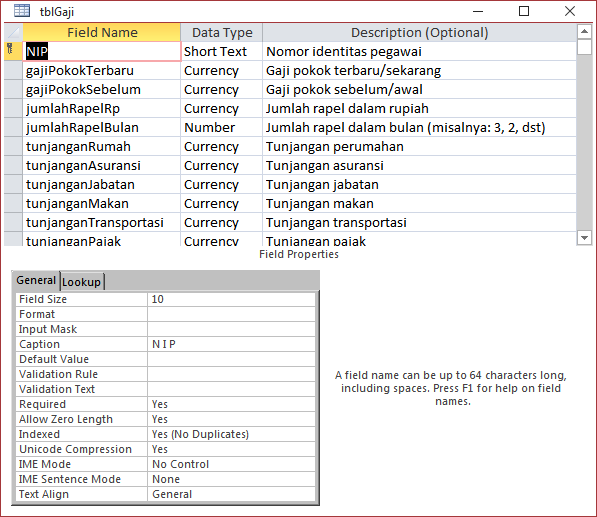This screenshot has width=597, height=517.
Task: Maximize the tblGaji window
Action: pos(524,11)
